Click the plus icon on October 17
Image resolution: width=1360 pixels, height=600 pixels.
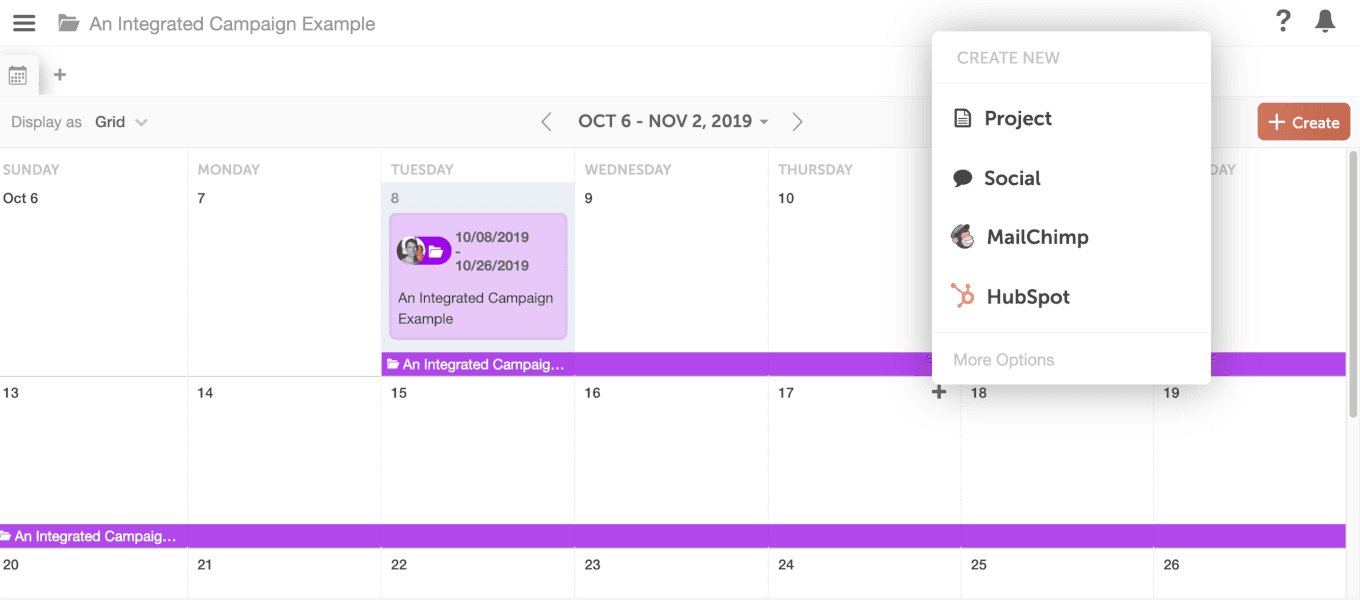tap(938, 392)
